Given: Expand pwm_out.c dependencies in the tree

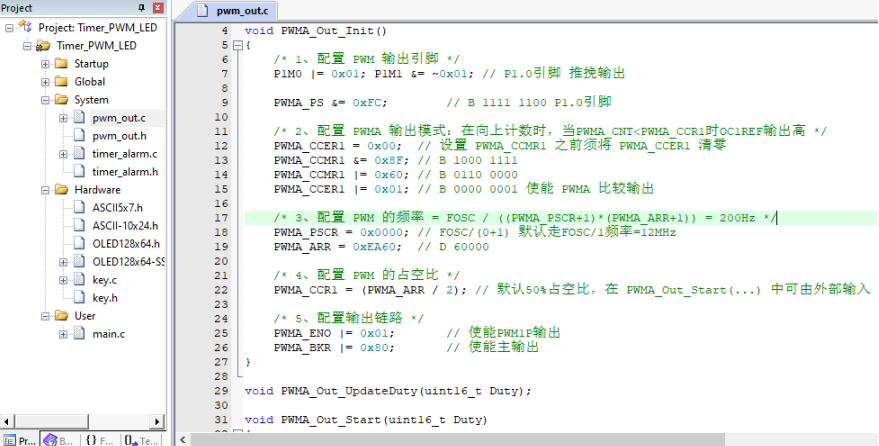Looking at the screenshot, I should 63,118.
